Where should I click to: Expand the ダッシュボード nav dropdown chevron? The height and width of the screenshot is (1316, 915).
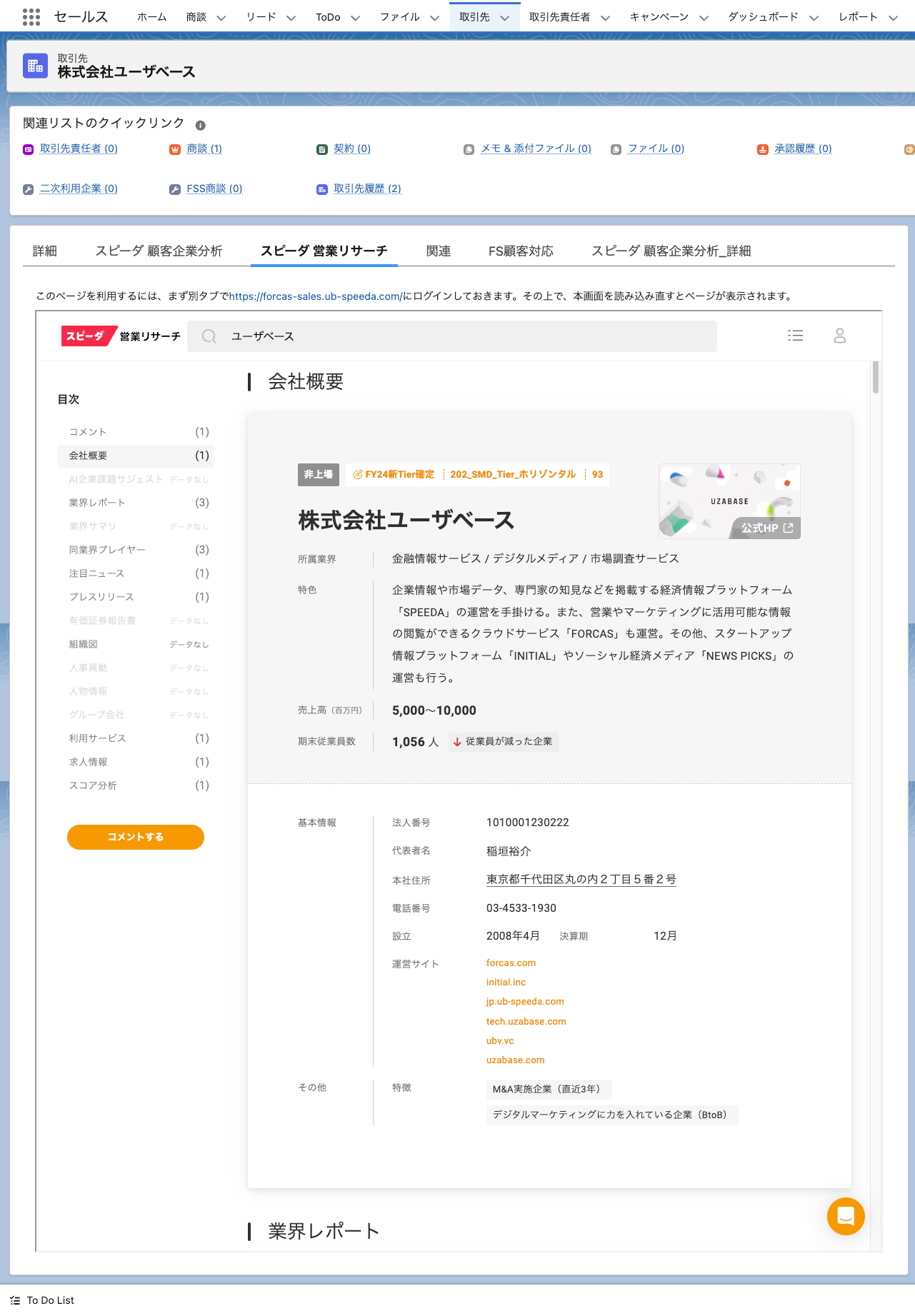(x=814, y=18)
